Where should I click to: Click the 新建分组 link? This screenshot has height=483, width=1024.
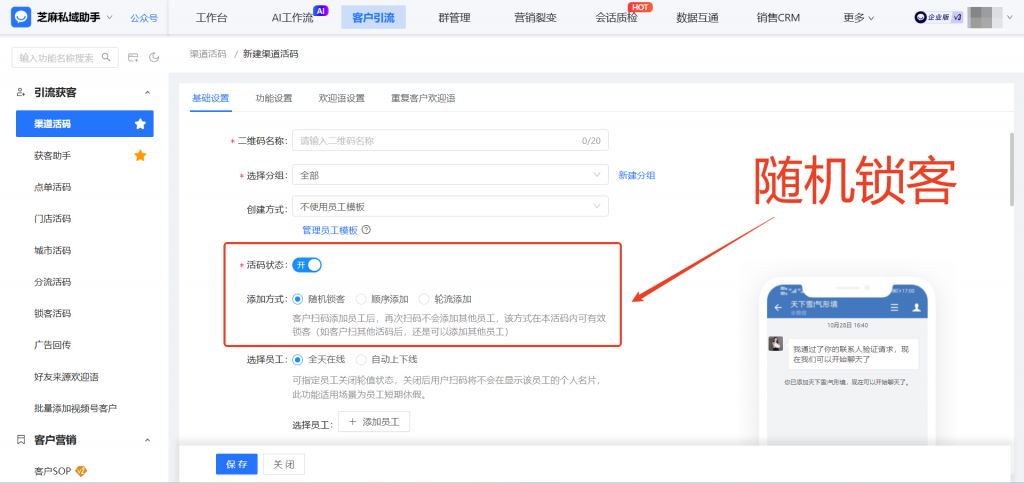click(637, 175)
